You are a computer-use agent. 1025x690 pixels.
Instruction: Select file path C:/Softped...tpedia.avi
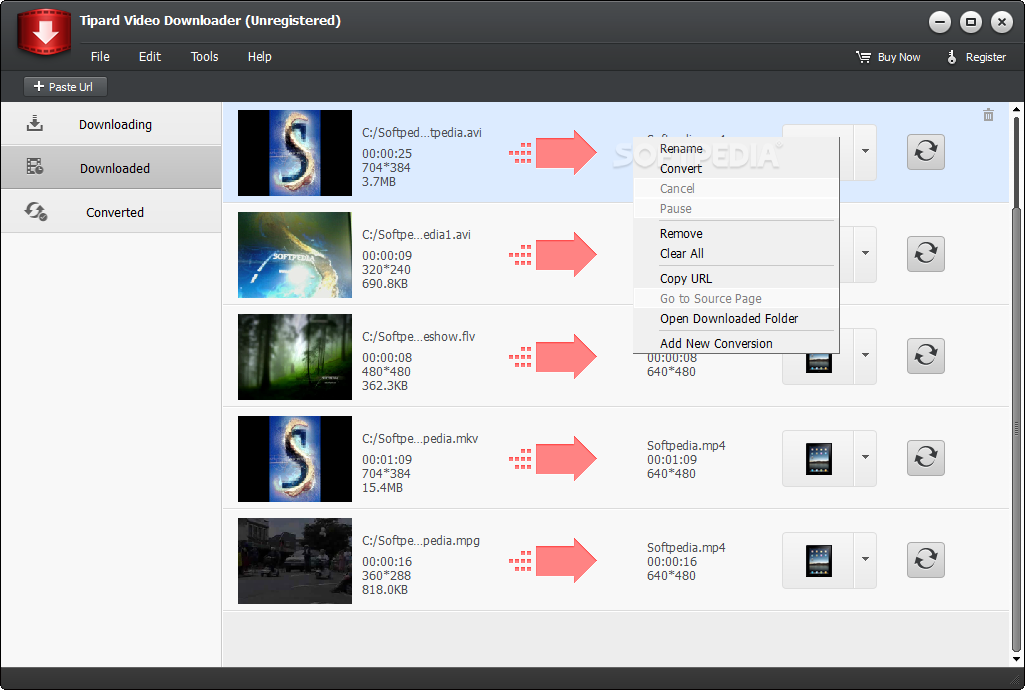tap(422, 133)
